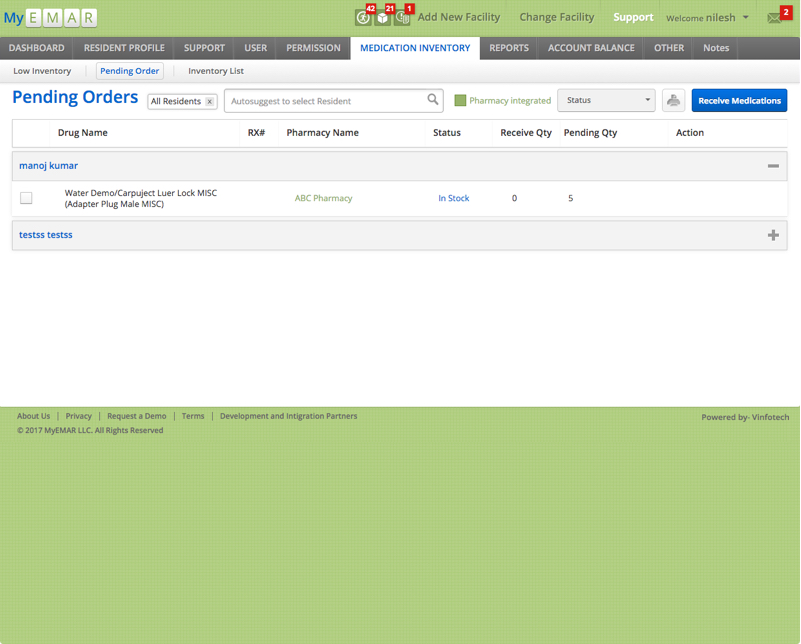Click the MyEMAR logo
Image resolution: width=801 pixels, height=644 pixels.
pos(50,18)
